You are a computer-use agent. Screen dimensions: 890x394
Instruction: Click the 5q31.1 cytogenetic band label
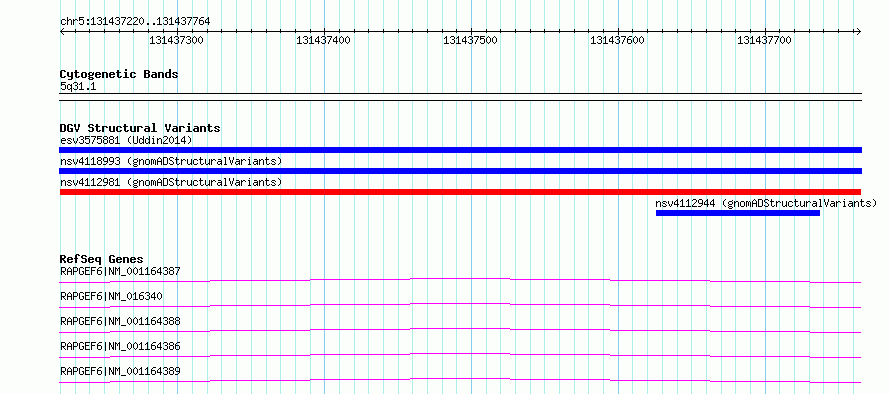[x=74, y=86]
